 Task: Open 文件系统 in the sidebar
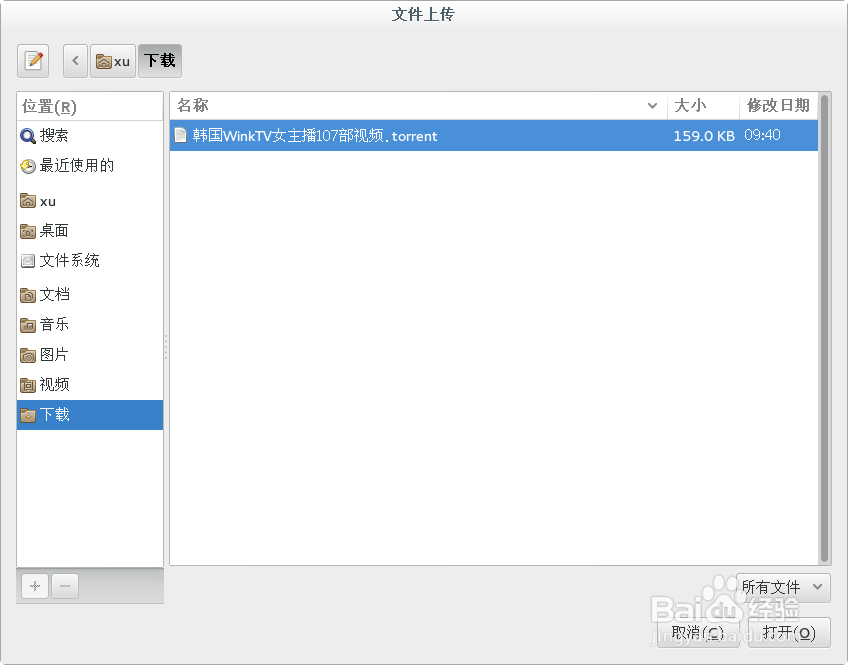pos(90,261)
